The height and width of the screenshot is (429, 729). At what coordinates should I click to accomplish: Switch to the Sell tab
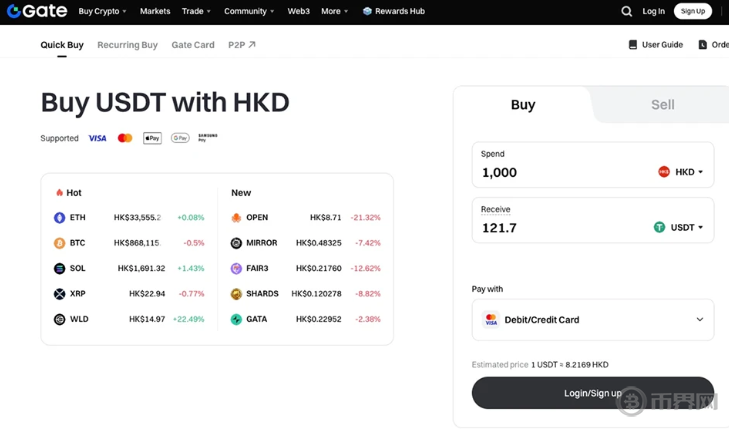(662, 105)
